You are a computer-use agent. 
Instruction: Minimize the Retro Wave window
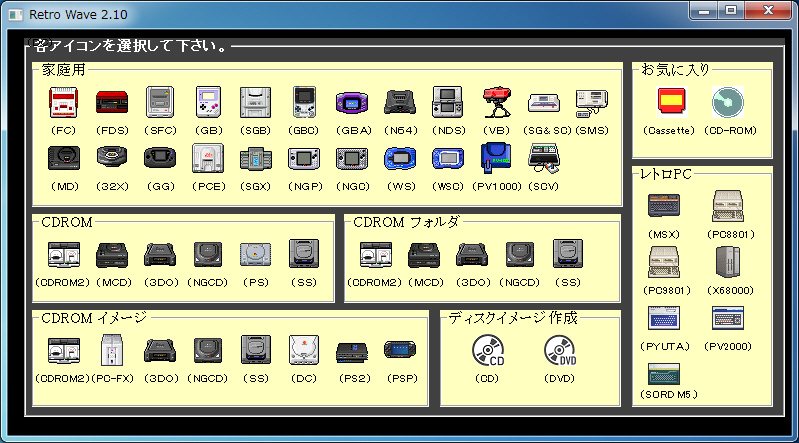(x=704, y=10)
